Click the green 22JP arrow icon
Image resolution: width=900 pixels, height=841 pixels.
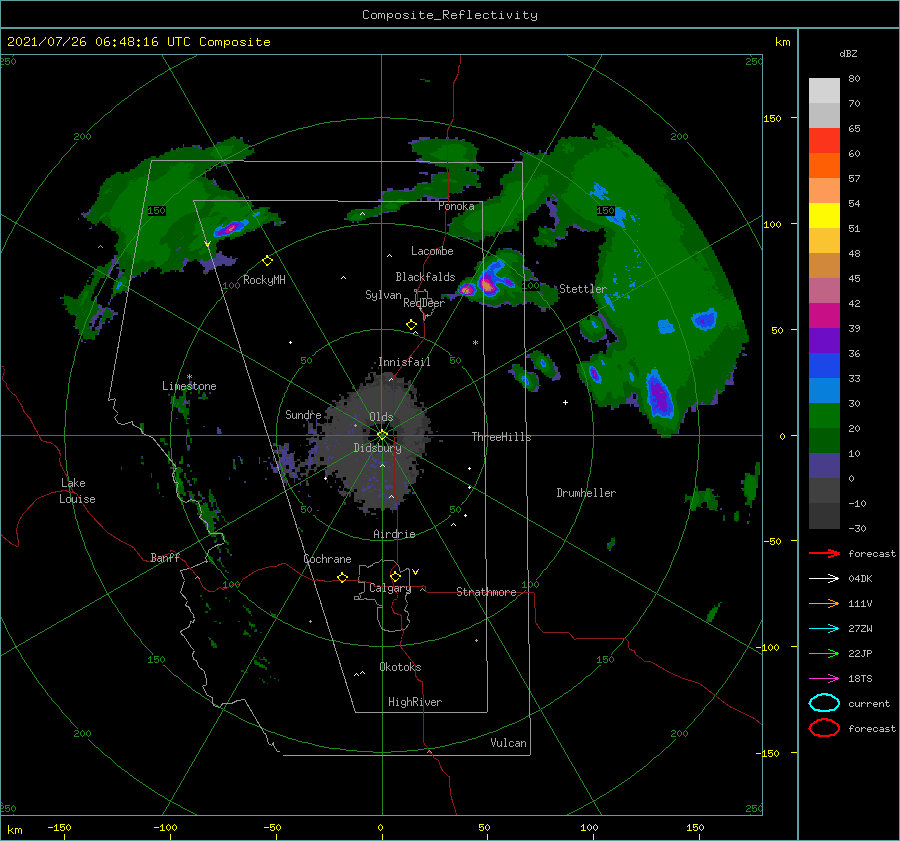(824, 653)
